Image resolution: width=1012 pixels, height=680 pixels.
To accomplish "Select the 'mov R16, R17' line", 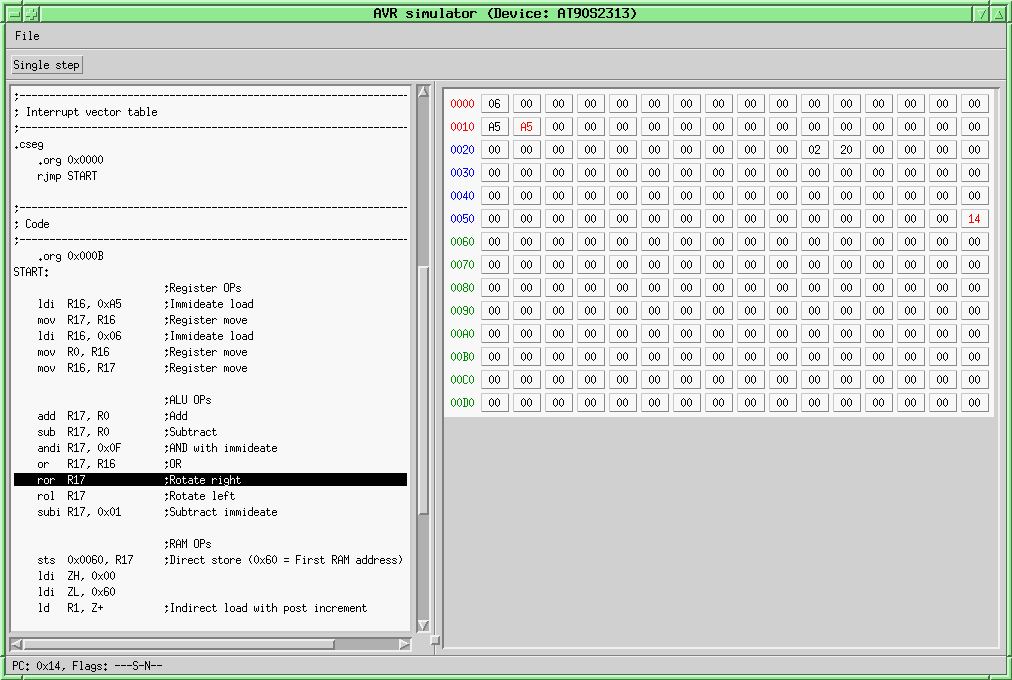I will [x=210, y=368].
